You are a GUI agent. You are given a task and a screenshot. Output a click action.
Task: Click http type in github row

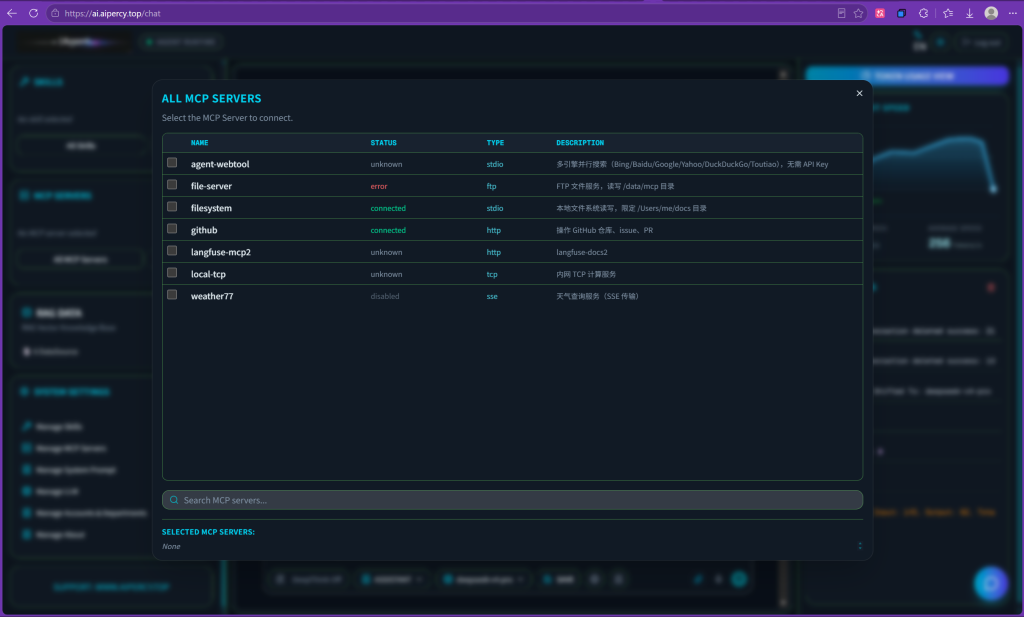click(x=493, y=230)
